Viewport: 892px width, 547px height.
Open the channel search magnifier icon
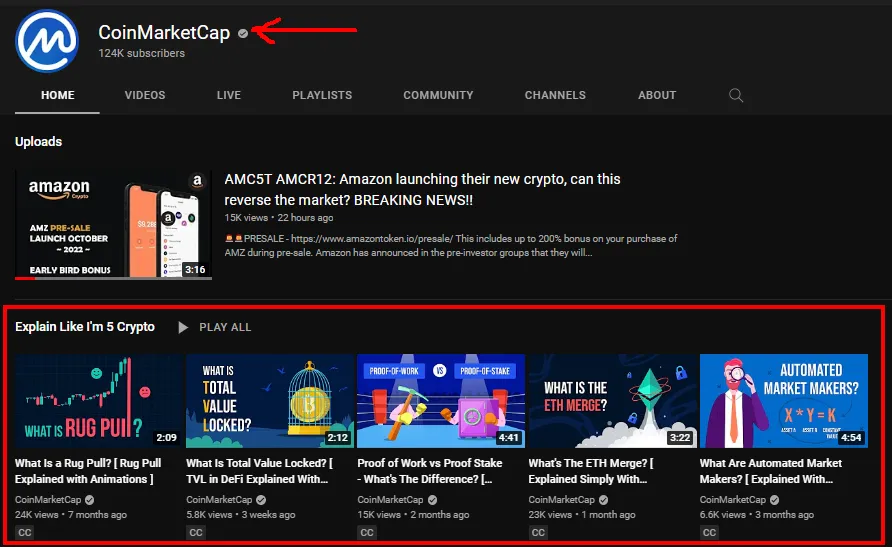click(736, 95)
